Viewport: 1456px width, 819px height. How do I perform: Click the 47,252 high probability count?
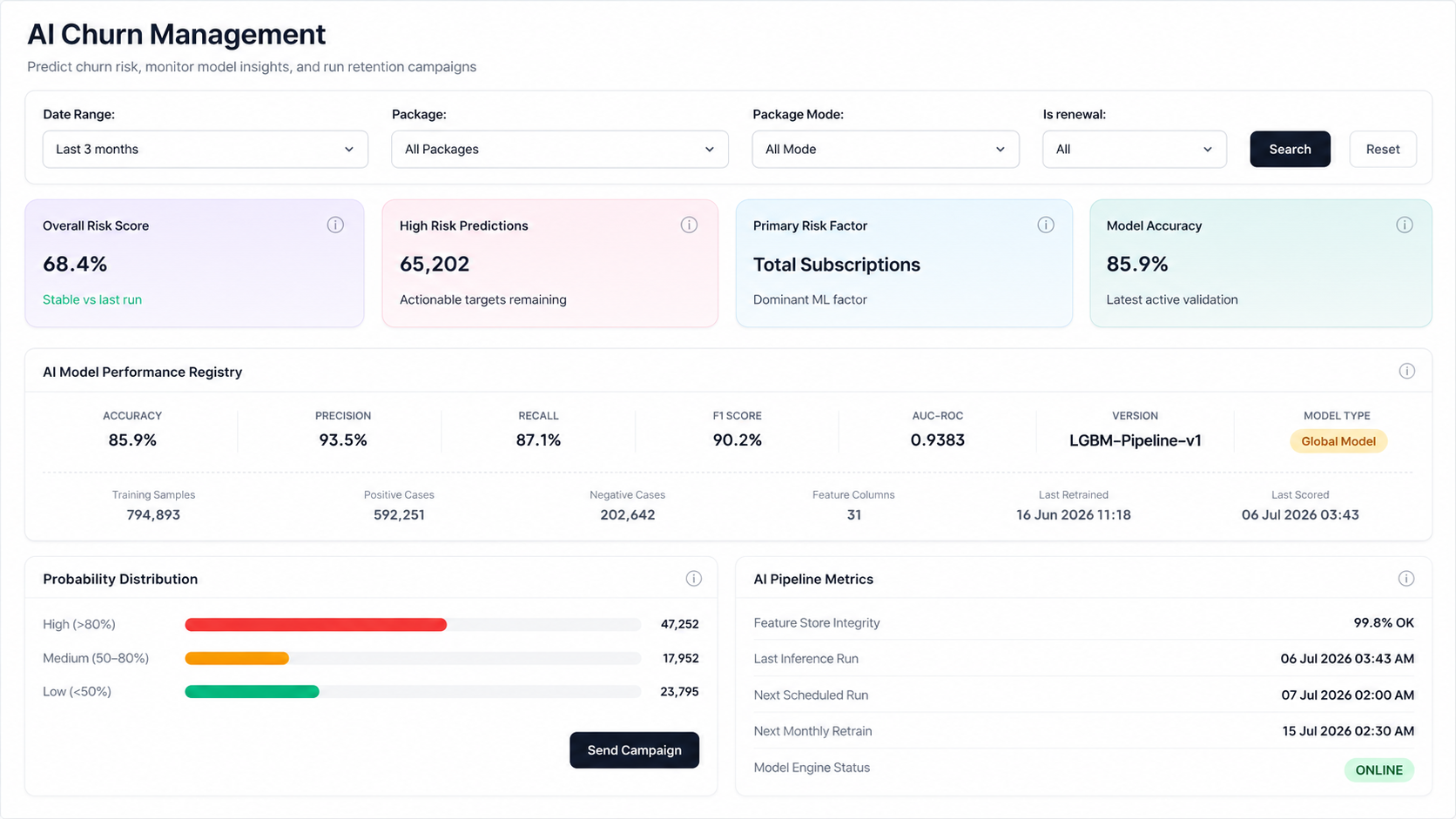pyautogui.click(x=680, y=624)
